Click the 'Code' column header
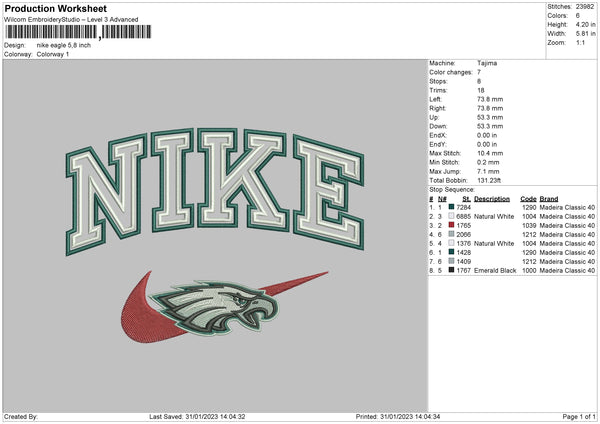600x424 pixels. click(x=528, y=199)
